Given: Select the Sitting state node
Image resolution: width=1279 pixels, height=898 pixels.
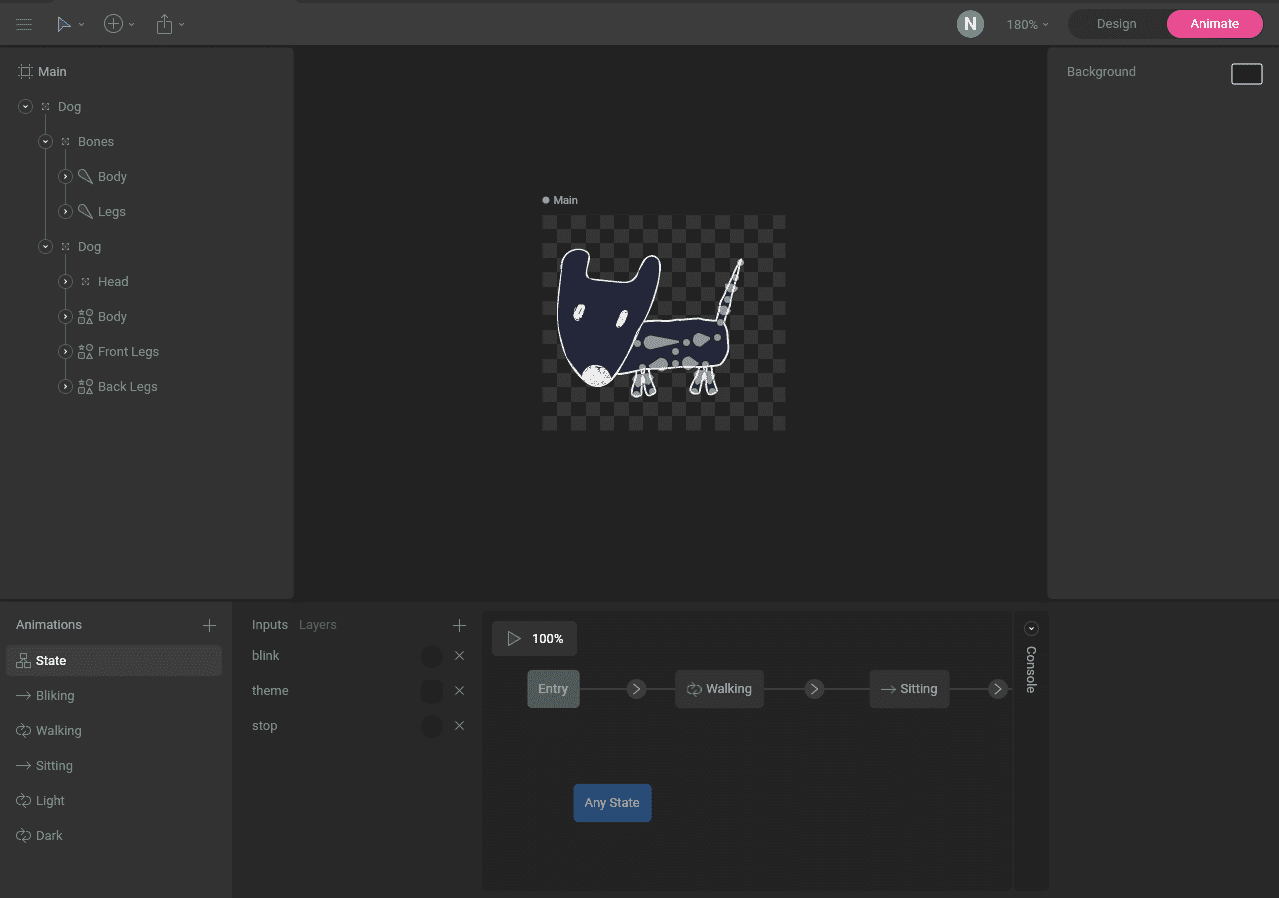Looking at the screenshot, I should pyautogui.click(x=909, y=689).
